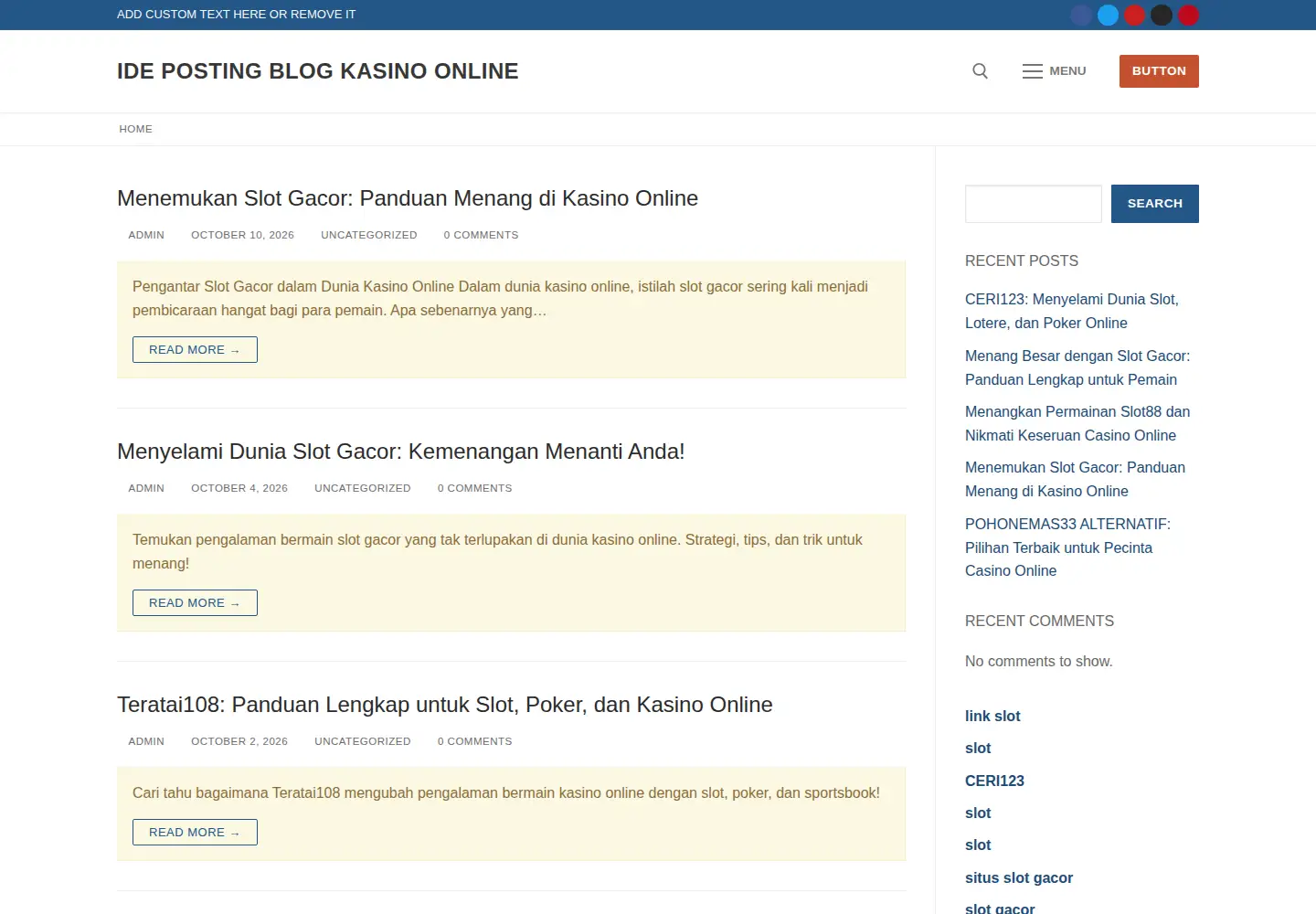Click the light blue social circle icon

1108,15
